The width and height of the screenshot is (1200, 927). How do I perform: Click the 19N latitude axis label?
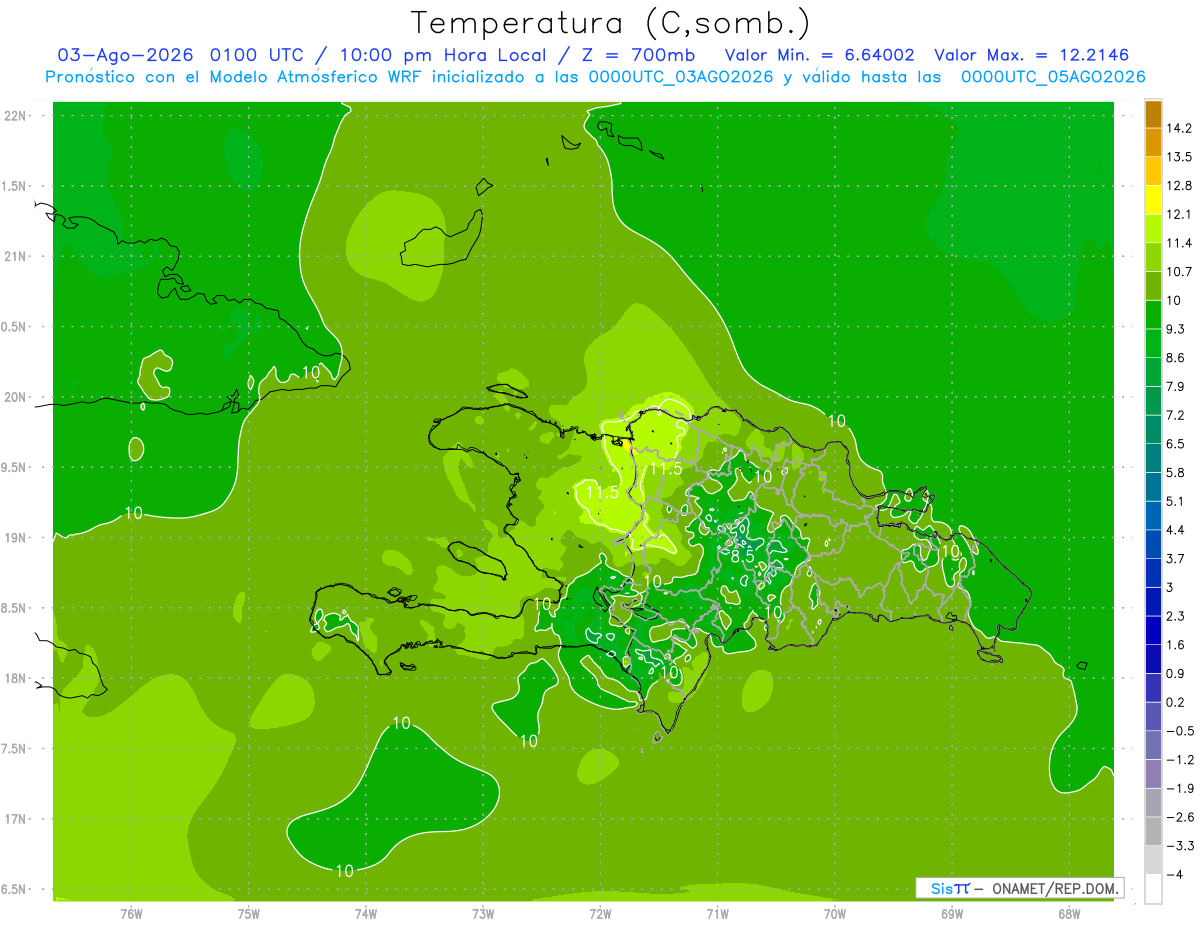[x=17, y=537]
